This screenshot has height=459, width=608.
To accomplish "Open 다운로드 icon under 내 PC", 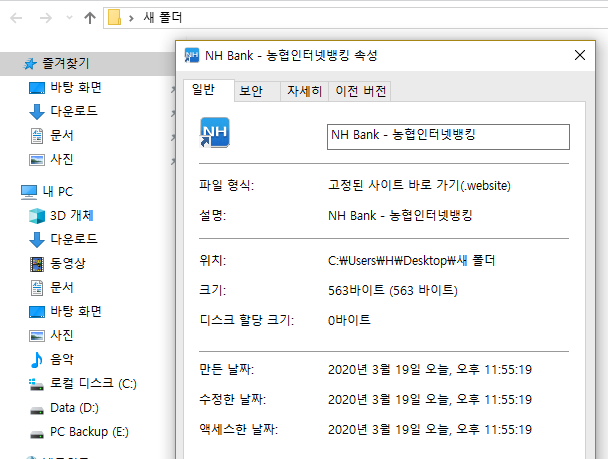I will pos(37,240).
